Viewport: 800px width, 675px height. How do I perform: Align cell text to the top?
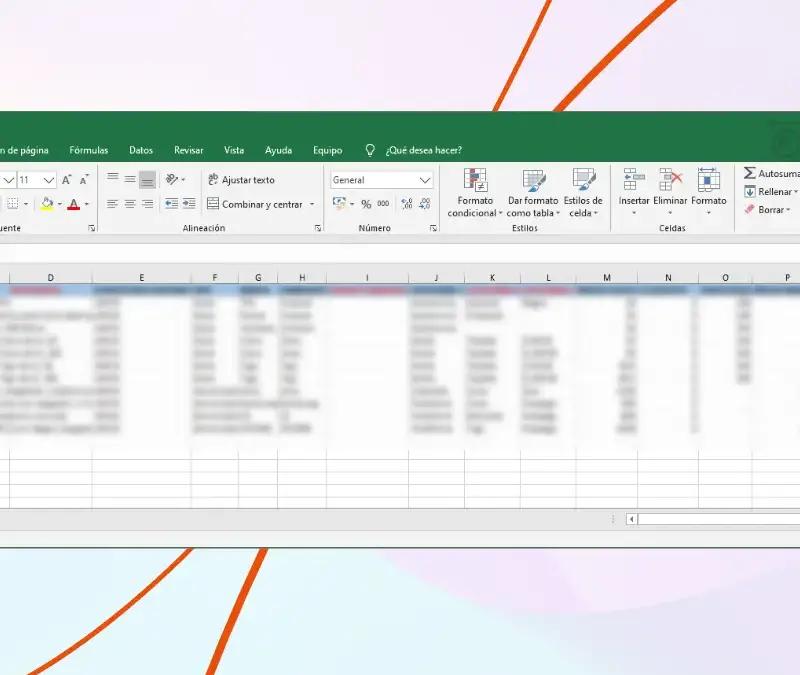[x=113, y=180]
